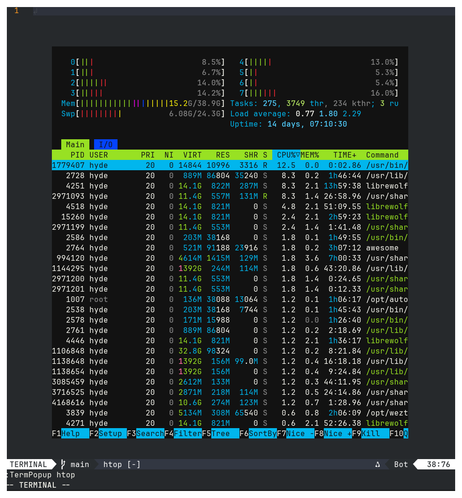Click the warning bell icon near Bot
Viewport: 462px width, 498px height.
tap(378, 464)
